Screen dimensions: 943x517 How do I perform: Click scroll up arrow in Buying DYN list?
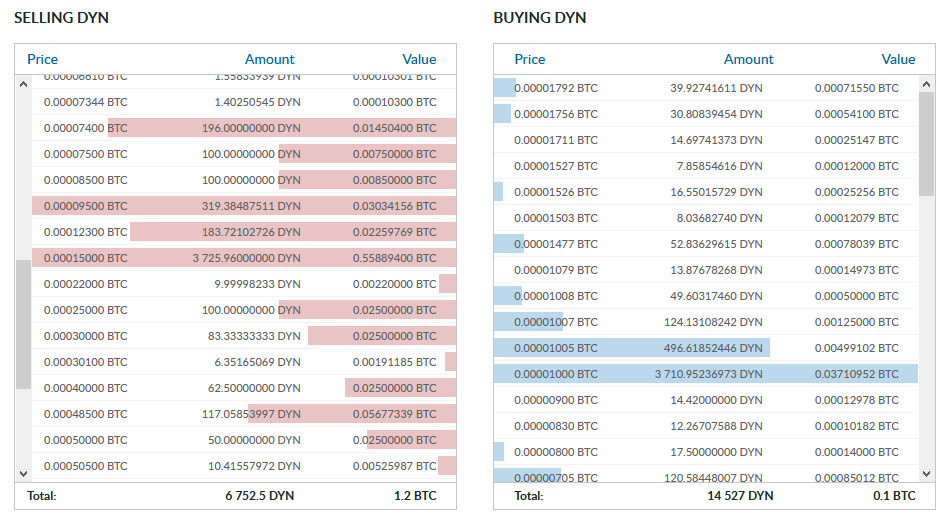coord(926,84)
